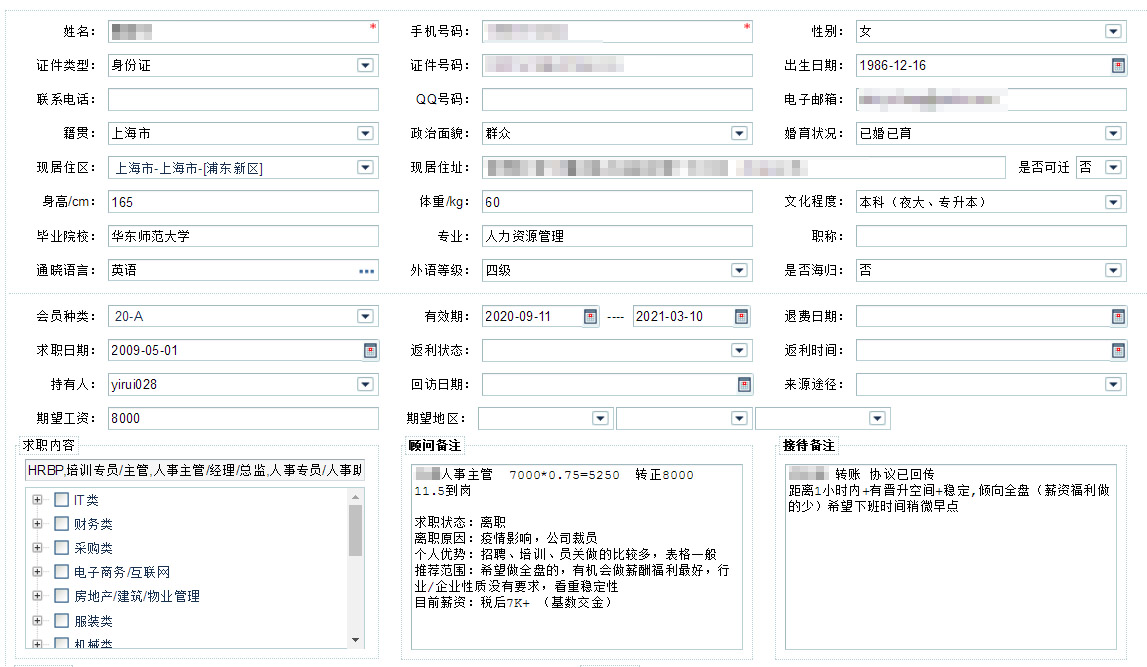Open the 外语等级 dropdown
The width and height of the screenshot is (1147, 667).
coord(739,271)
